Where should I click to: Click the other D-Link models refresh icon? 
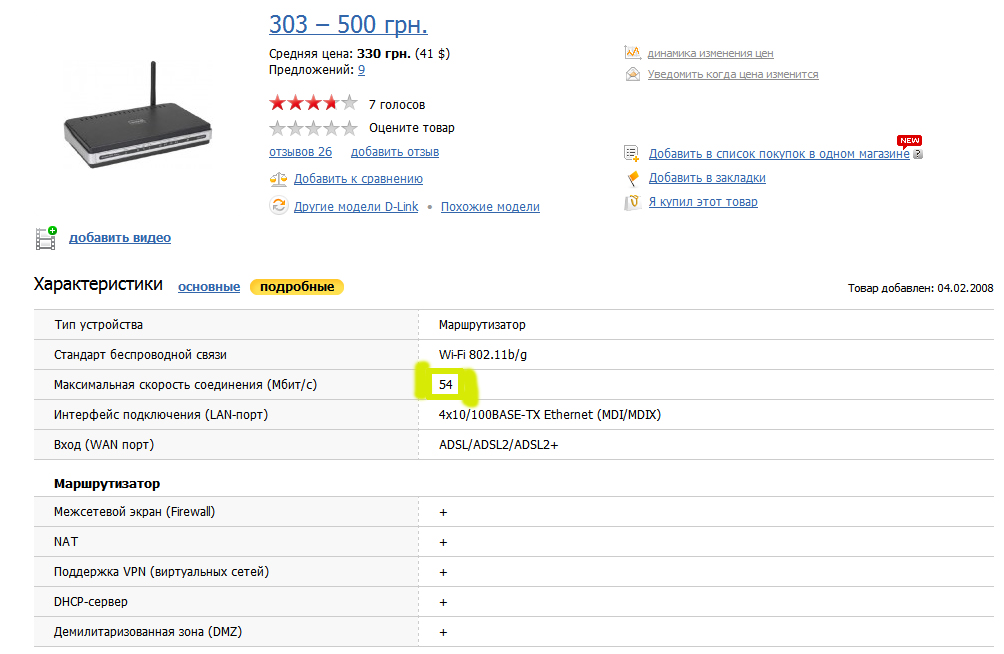[278, 206]
